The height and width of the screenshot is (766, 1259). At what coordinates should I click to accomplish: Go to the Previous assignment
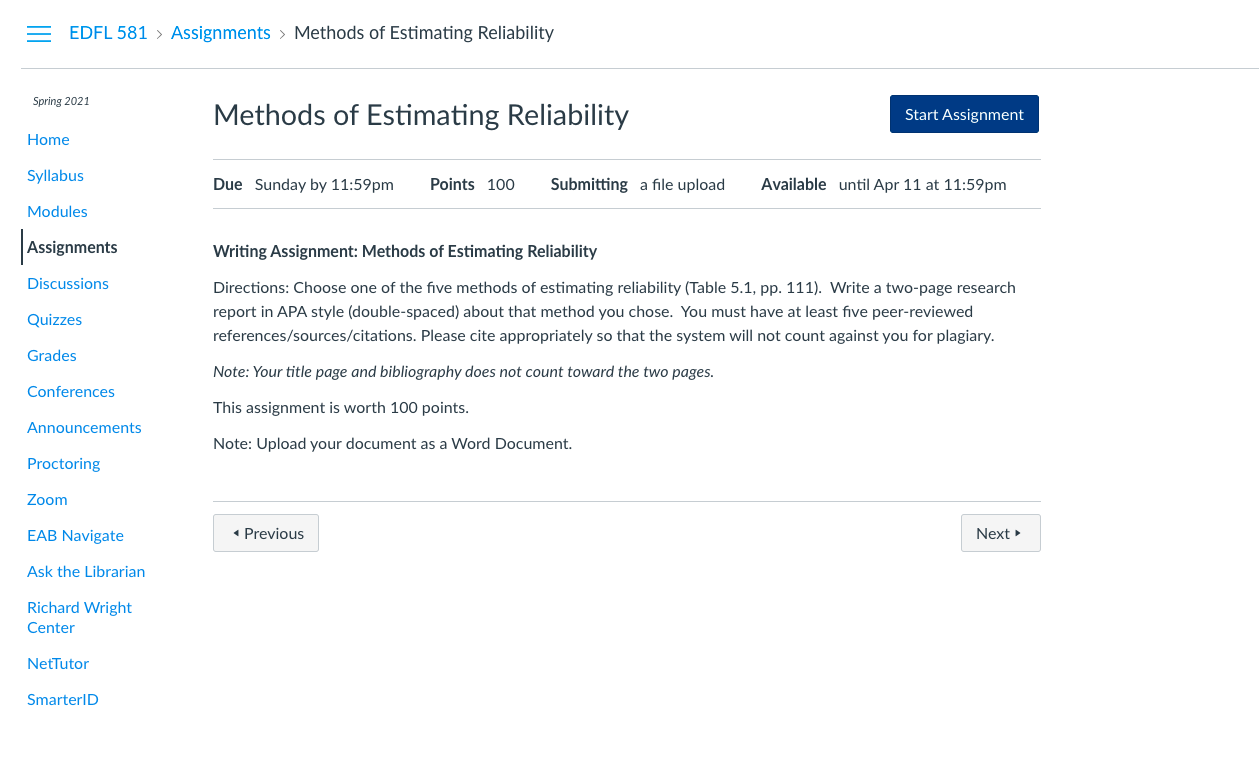coord(266,533)
